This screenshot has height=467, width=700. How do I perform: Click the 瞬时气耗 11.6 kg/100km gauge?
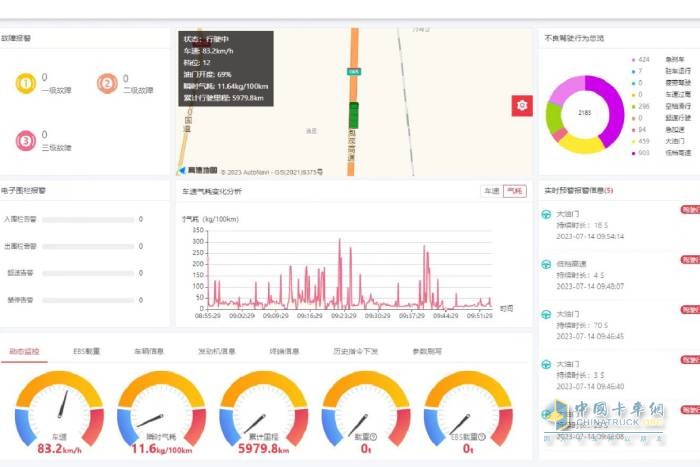[162, 411]
